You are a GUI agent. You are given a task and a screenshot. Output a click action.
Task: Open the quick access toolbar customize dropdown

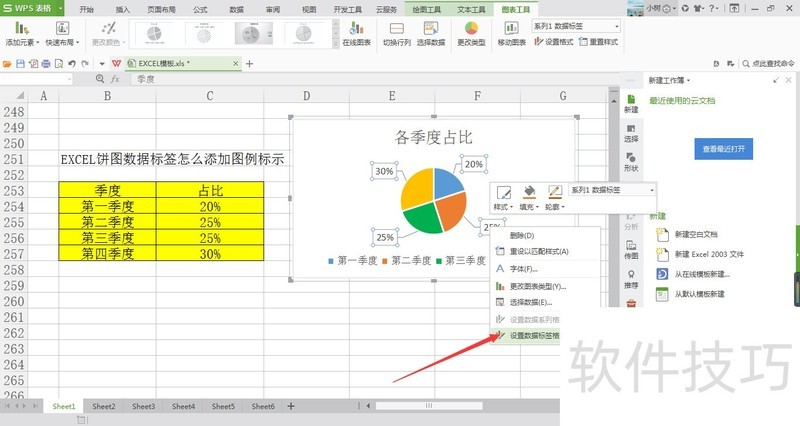pos(102,64)
